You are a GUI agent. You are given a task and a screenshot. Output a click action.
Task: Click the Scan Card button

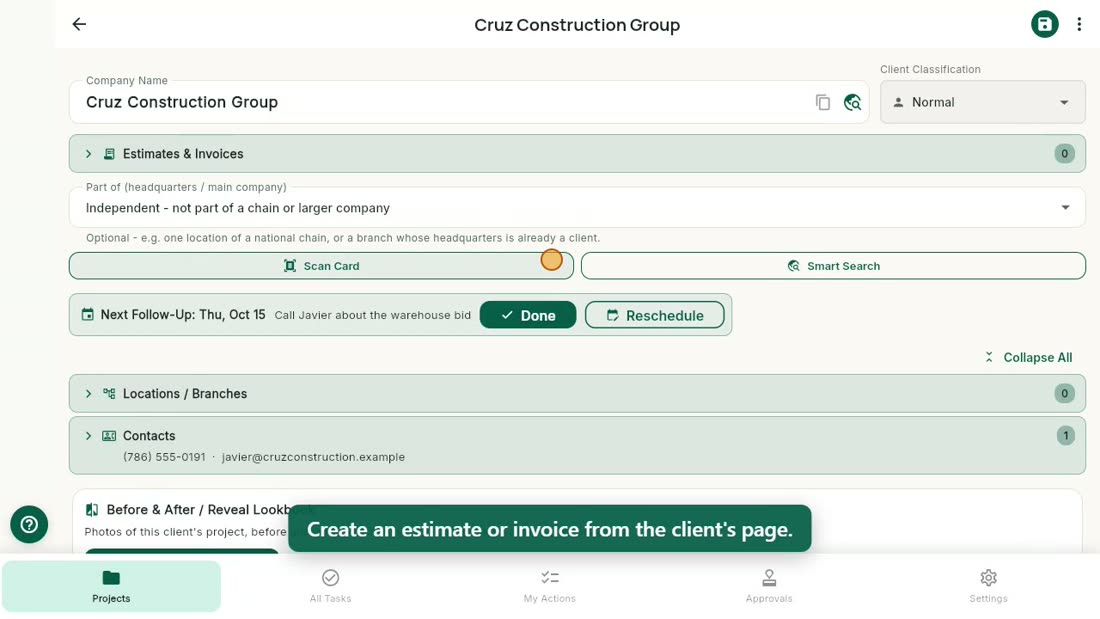point(321,266)
